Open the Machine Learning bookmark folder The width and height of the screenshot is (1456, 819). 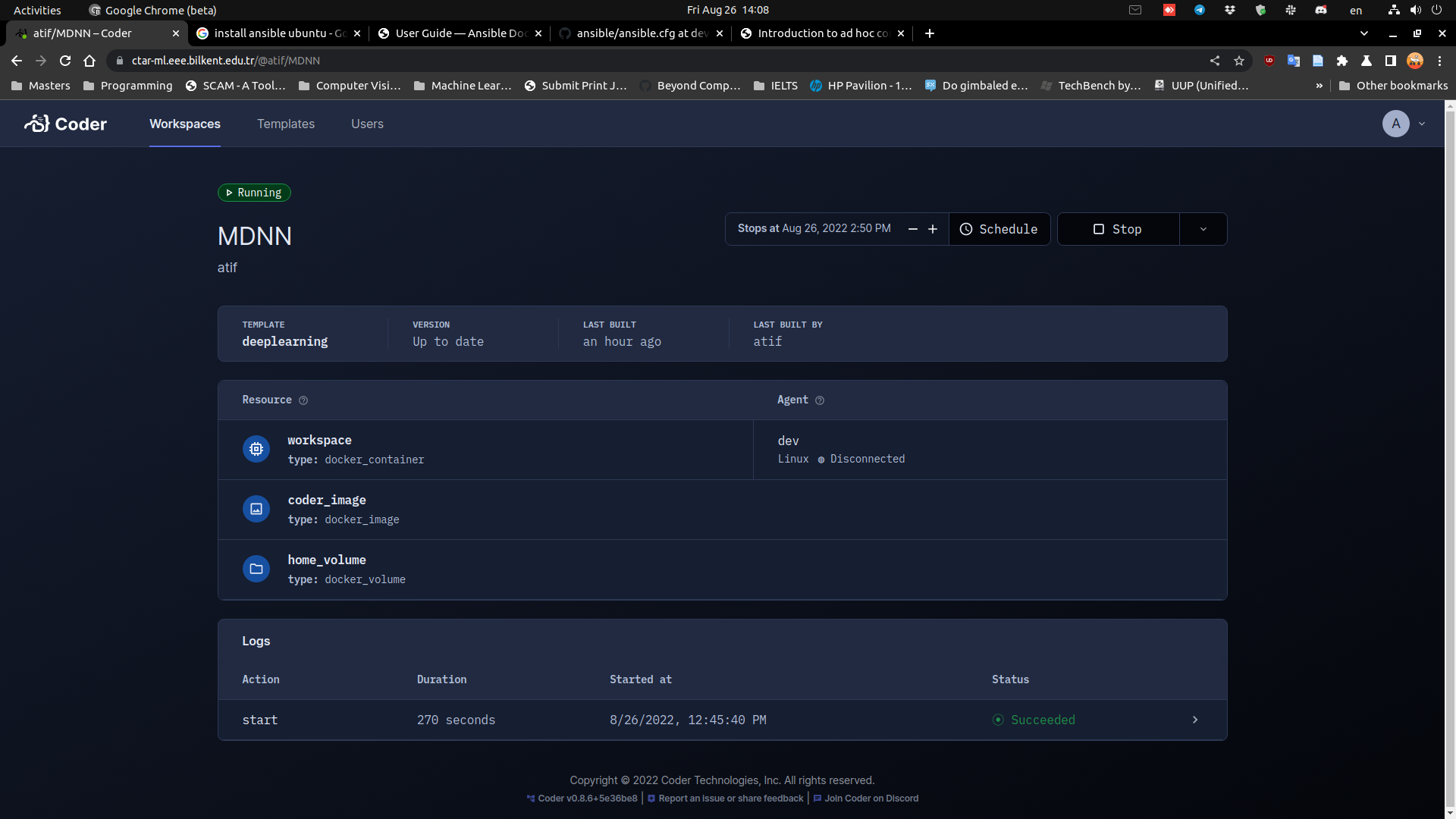[x=463, y=86]
